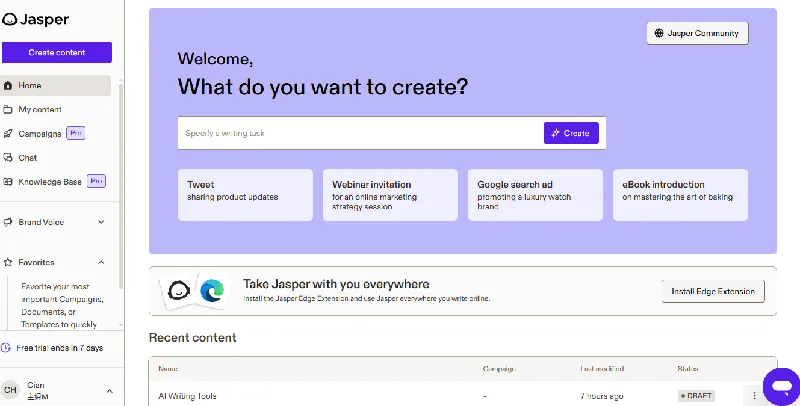
Task: Click the 7 hours ago cell
Action: [x=602, y=396]
